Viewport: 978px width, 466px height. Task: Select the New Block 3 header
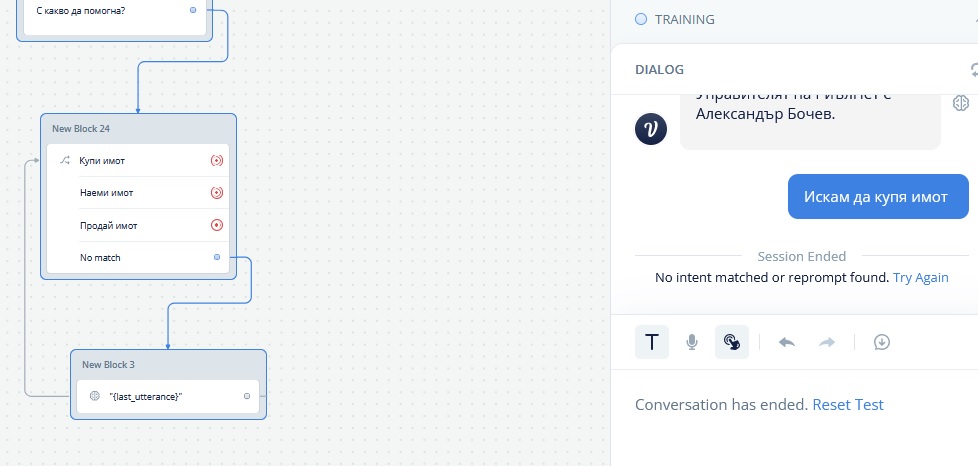coord(168,364)
